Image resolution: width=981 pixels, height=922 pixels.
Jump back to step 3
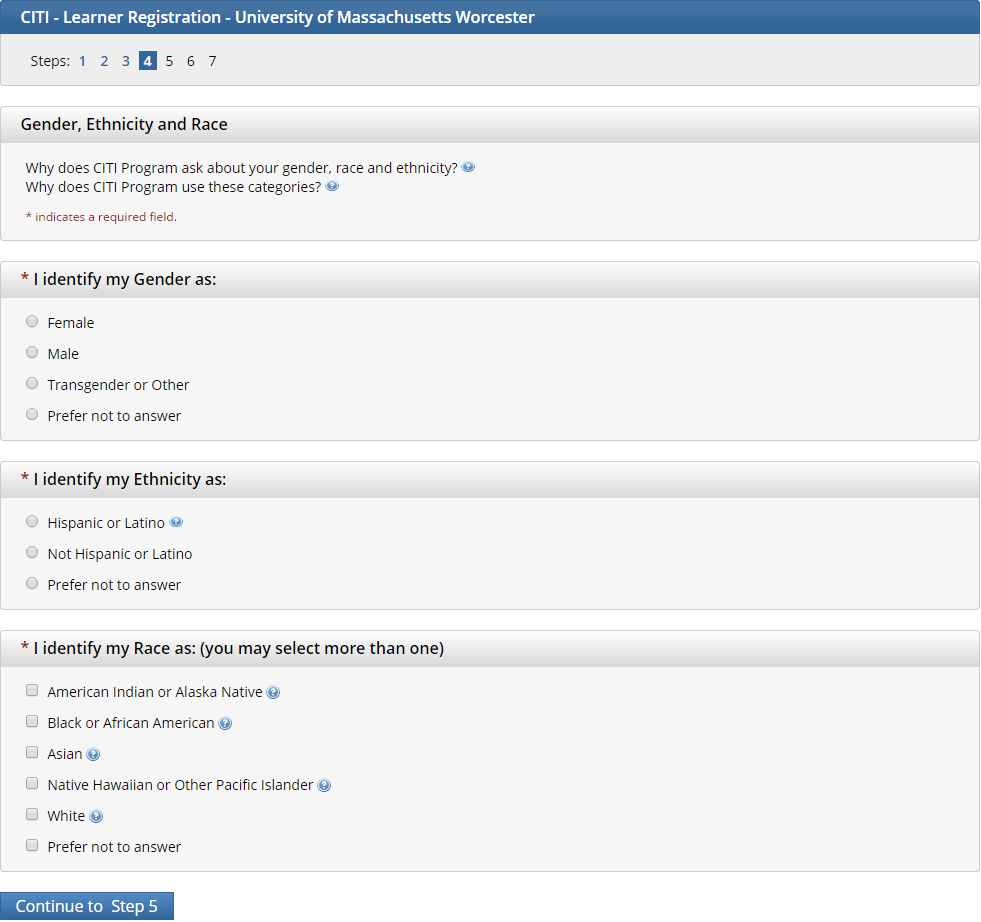point(126,61)
